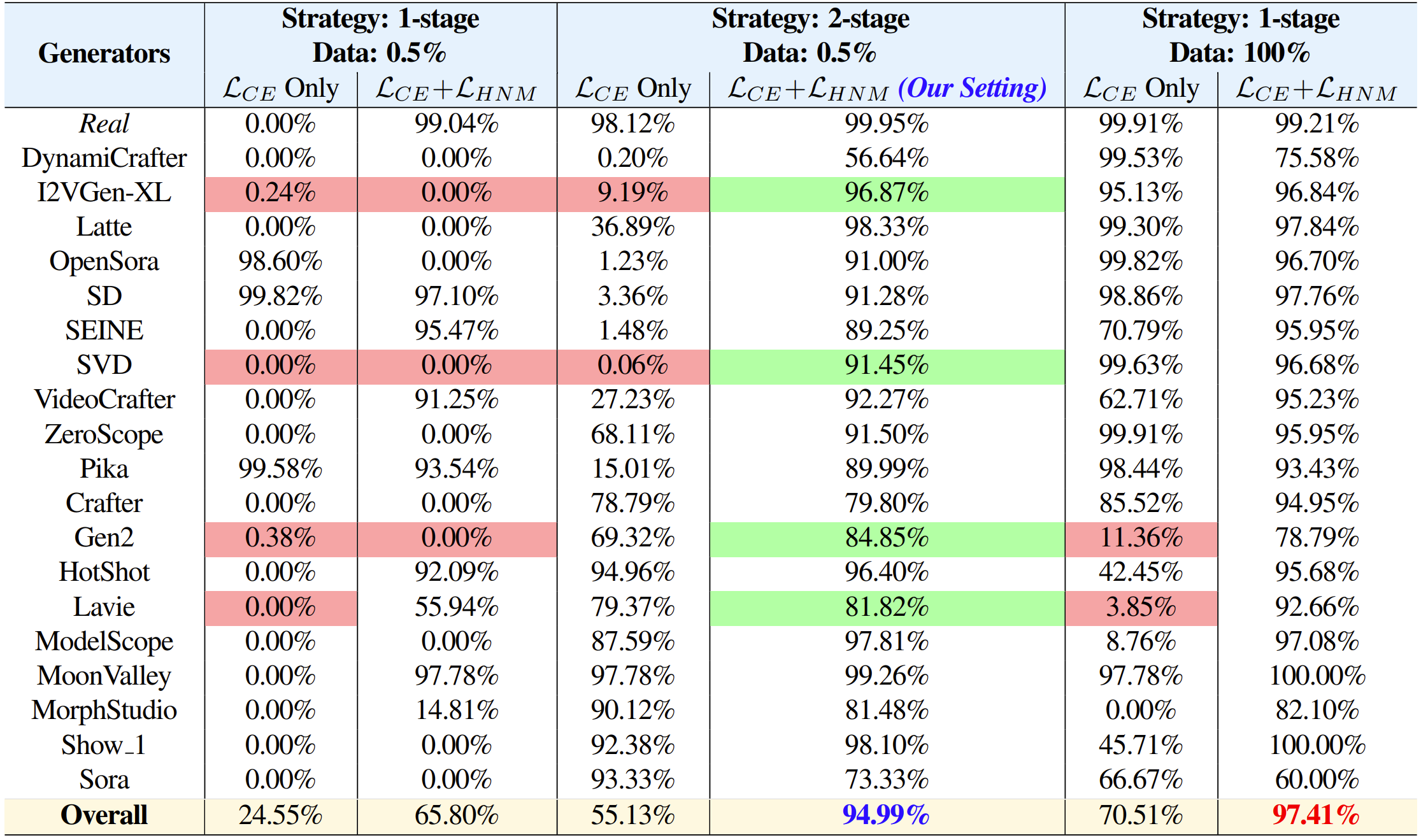Screen dimensions: 1421x840
Task: Click the italic Real row label
Action: tap(104, 124)
